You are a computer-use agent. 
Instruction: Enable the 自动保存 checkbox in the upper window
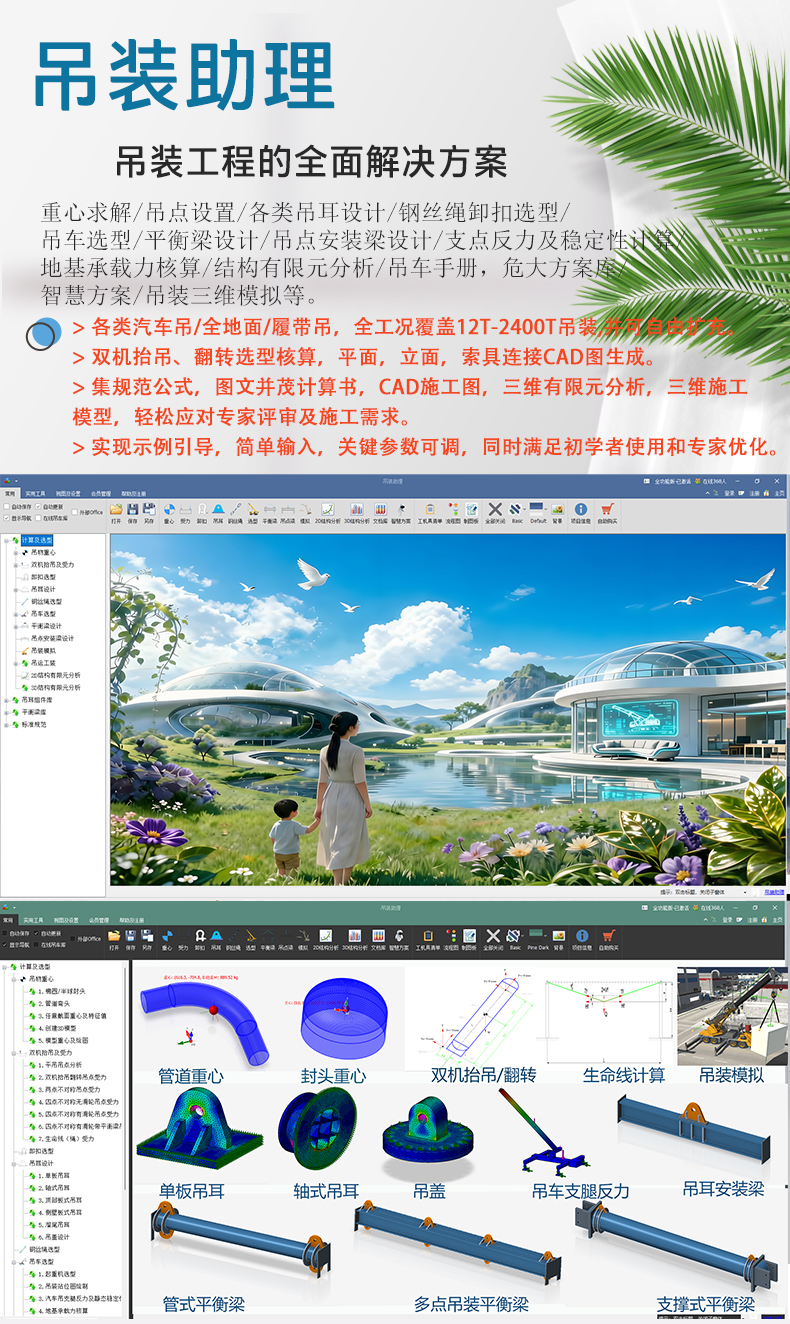pyautogui.click(x=6, y=506)
